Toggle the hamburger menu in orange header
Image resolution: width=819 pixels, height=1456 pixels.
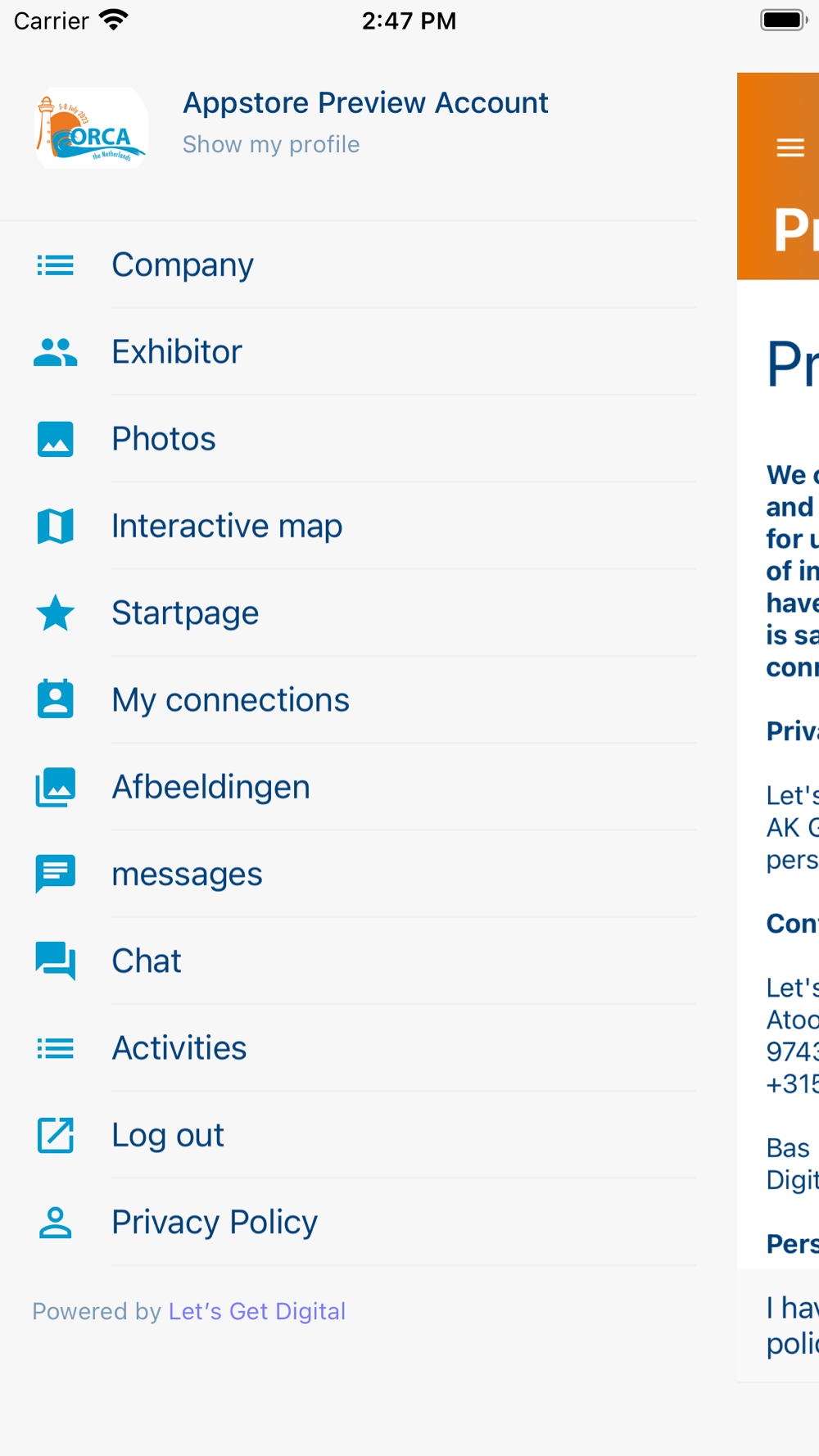coord(790,147)
